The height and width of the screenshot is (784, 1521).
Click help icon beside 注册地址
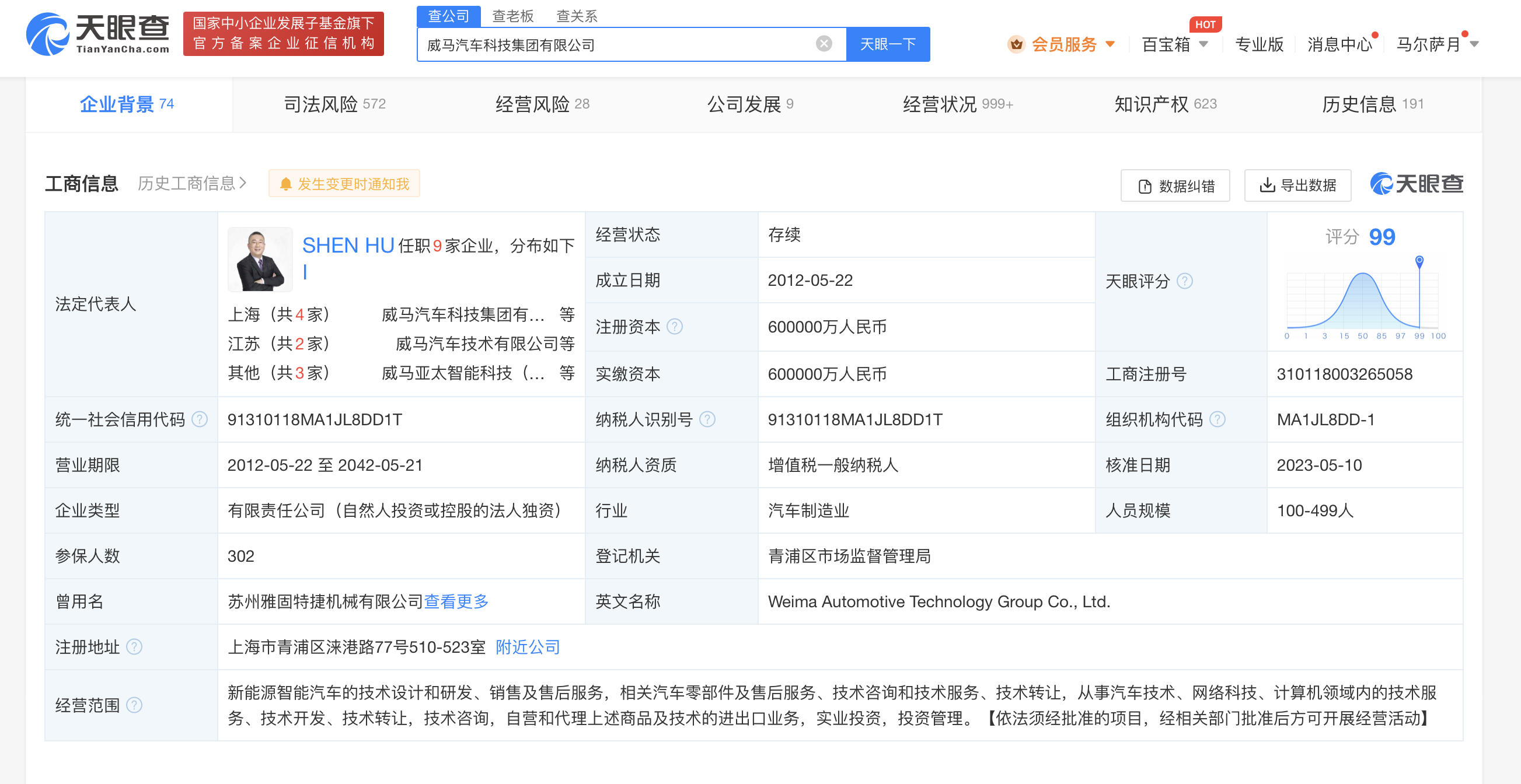tap(134, 647)
